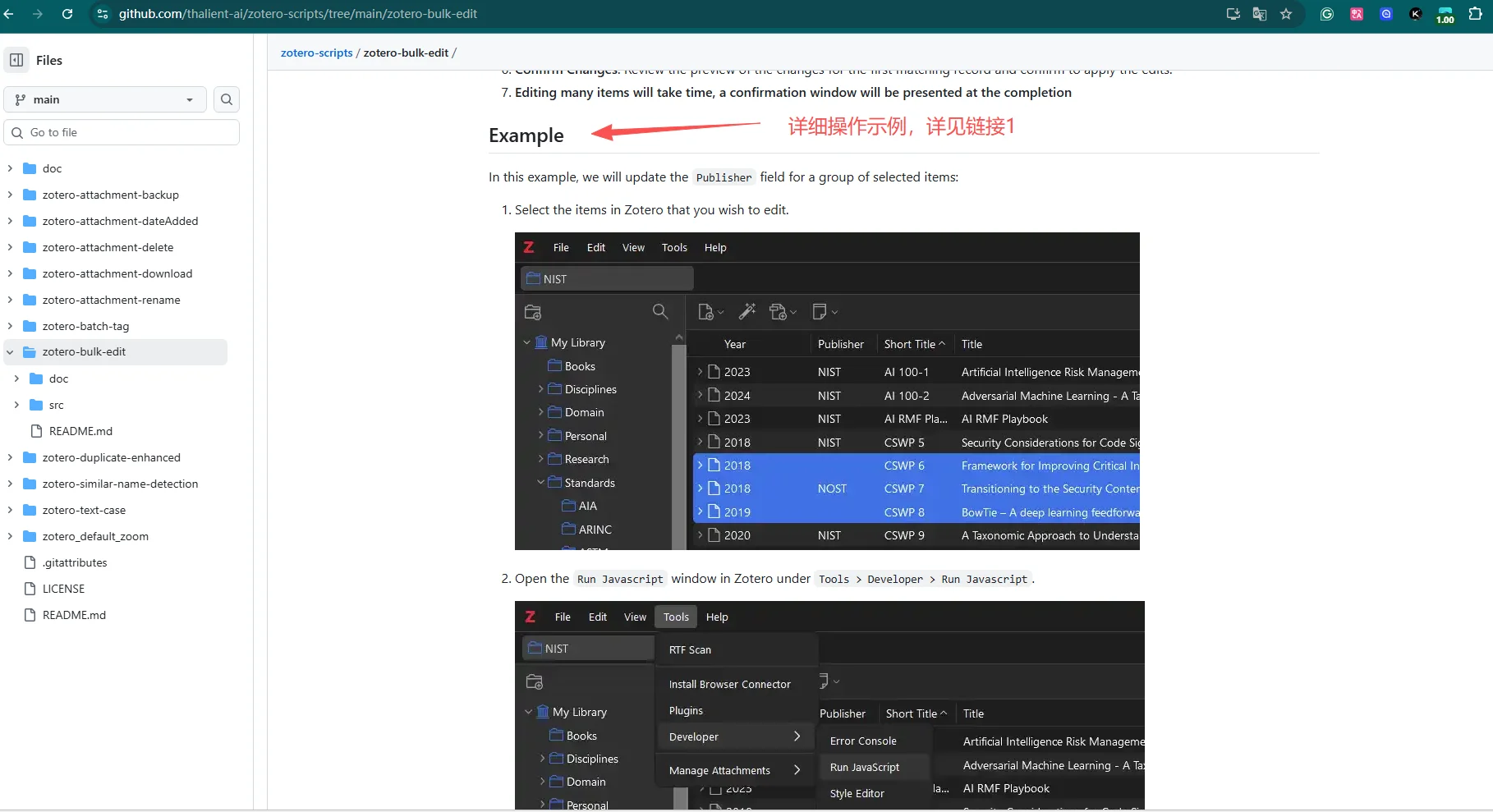Collapse the Files side panel
This screenshot has height=812, width=1493.
16,59
